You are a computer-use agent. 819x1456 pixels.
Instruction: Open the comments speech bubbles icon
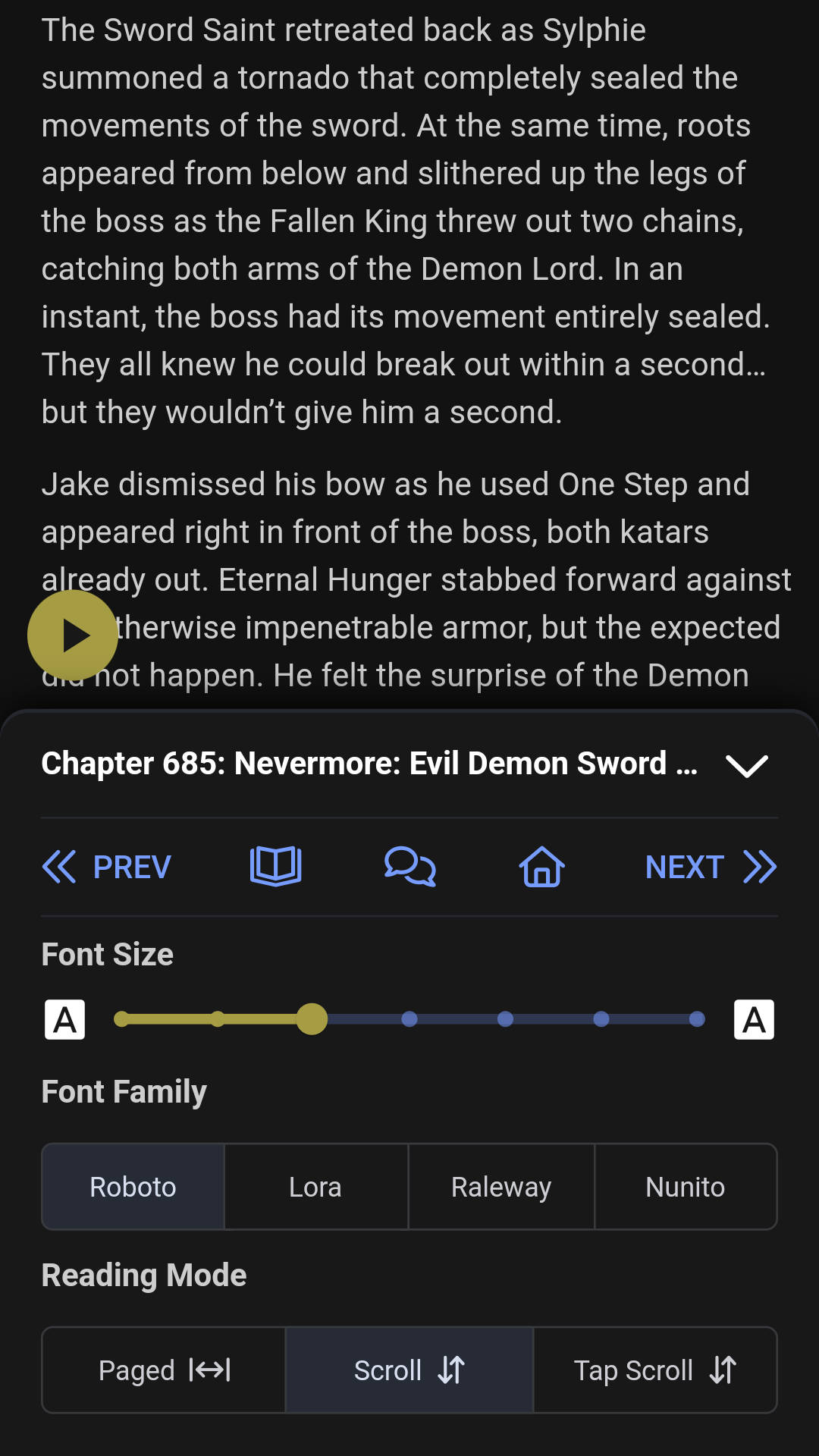[410, 867]
